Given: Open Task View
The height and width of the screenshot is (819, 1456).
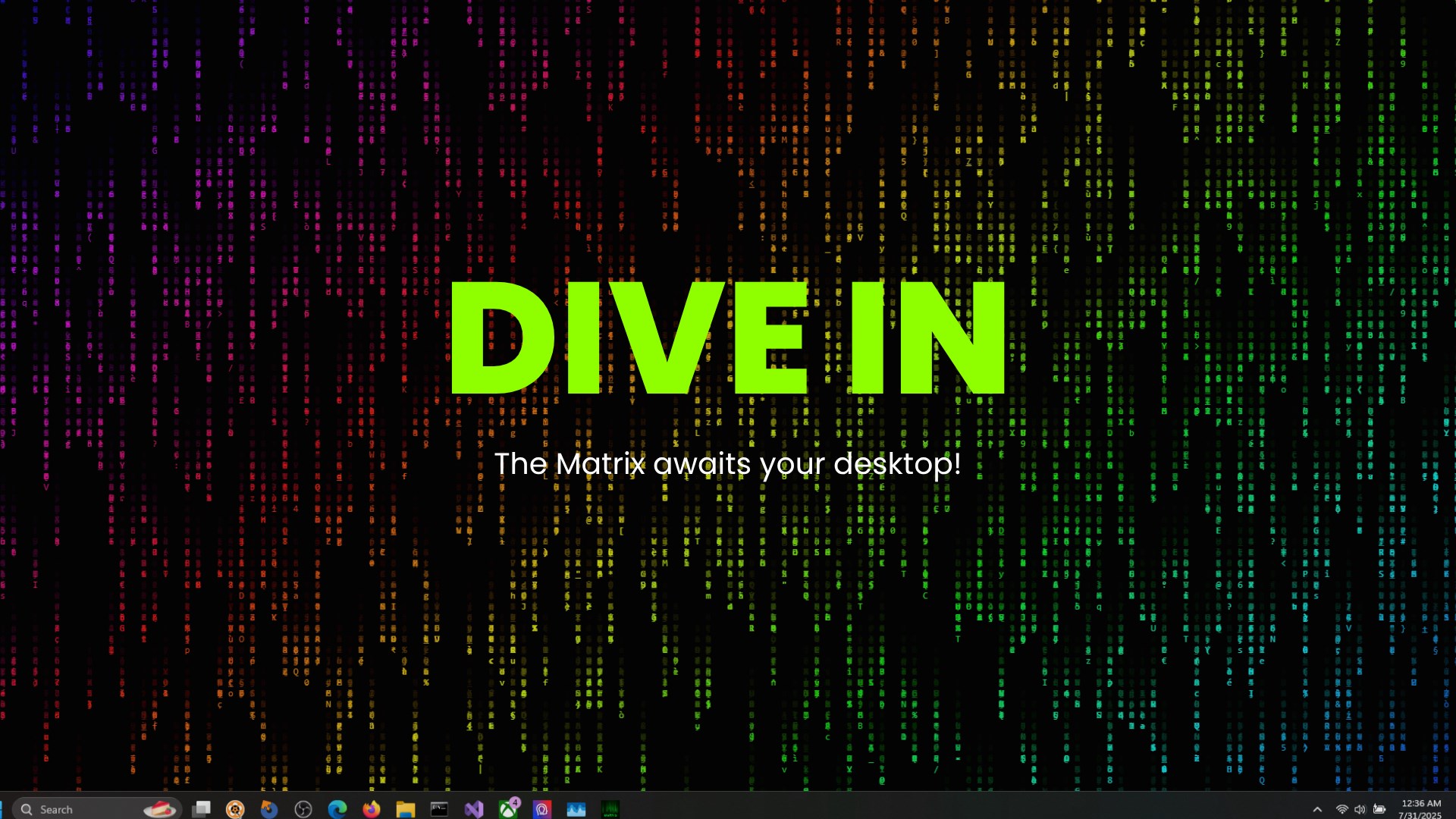Looking at the screenshot, I should [x=201, y=809].
